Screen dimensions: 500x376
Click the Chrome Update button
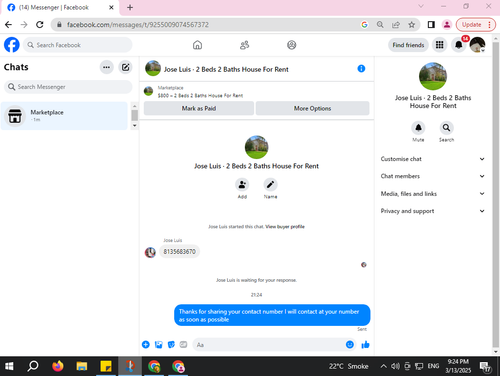click(476, 25)
